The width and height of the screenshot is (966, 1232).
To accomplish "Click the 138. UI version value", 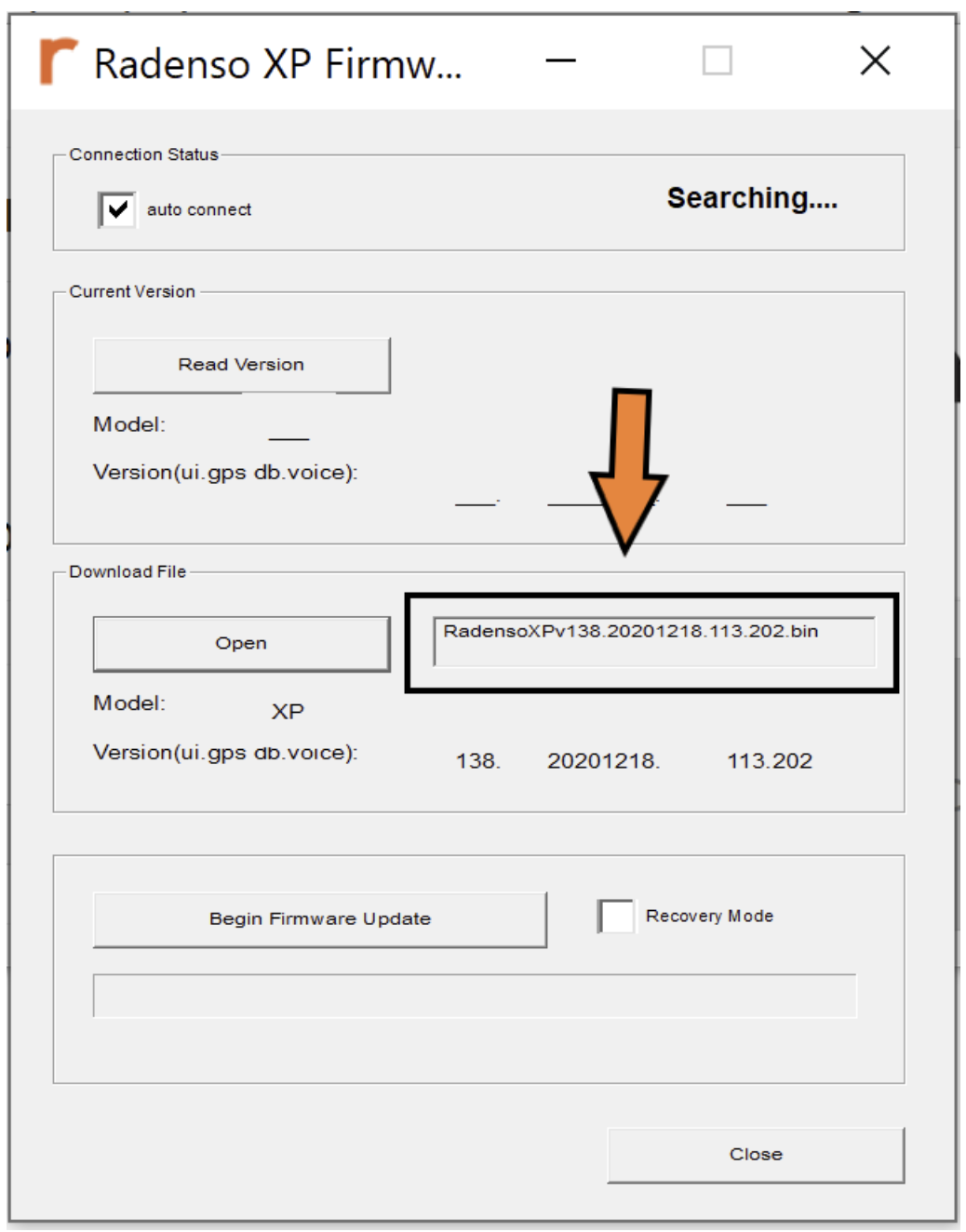I will click(478, 761).
